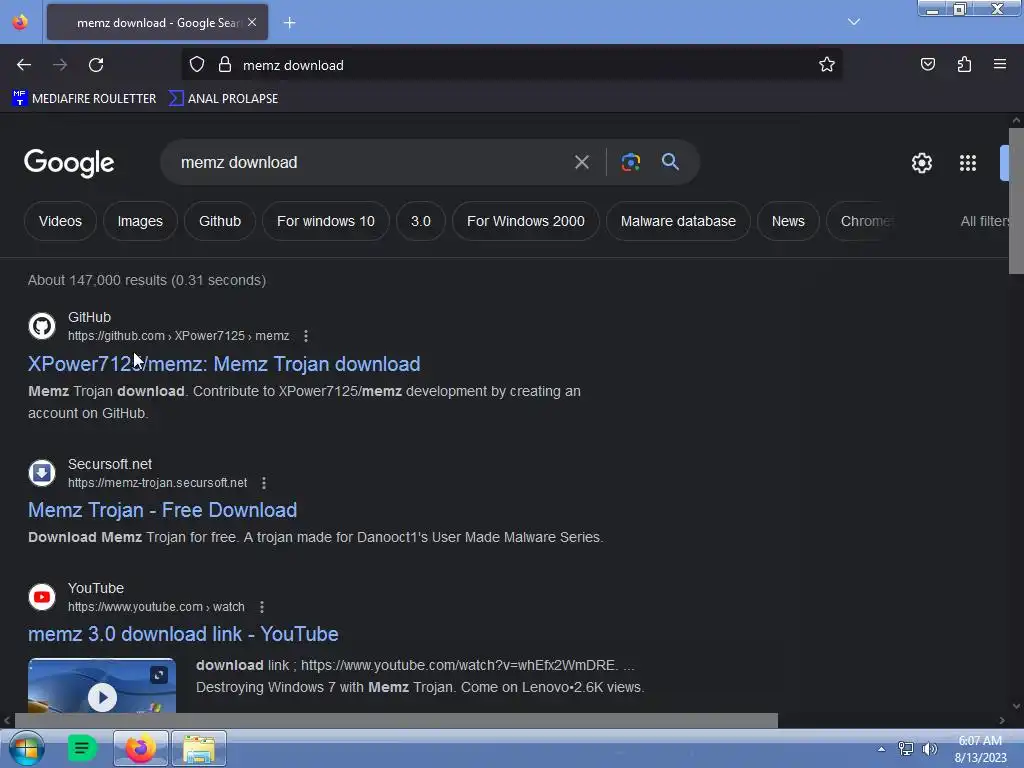Click the site security padlock icon
Viewport: 1024px width, 768px height.
[x=225, y=65]
